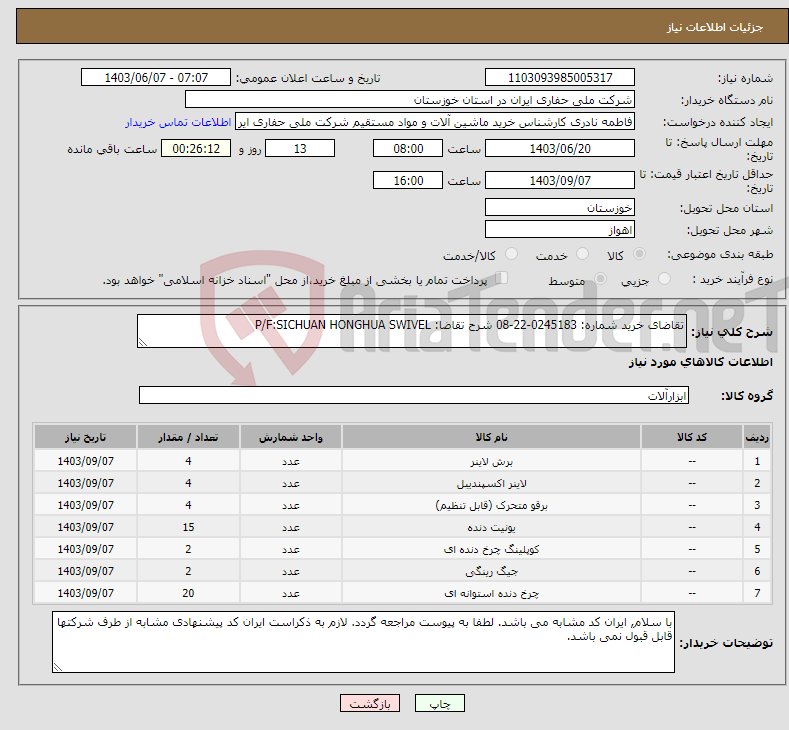The height and width of the screenshot is (730, 789).
Task: Select the کالا radio button
Action: [x=639, y=254]
